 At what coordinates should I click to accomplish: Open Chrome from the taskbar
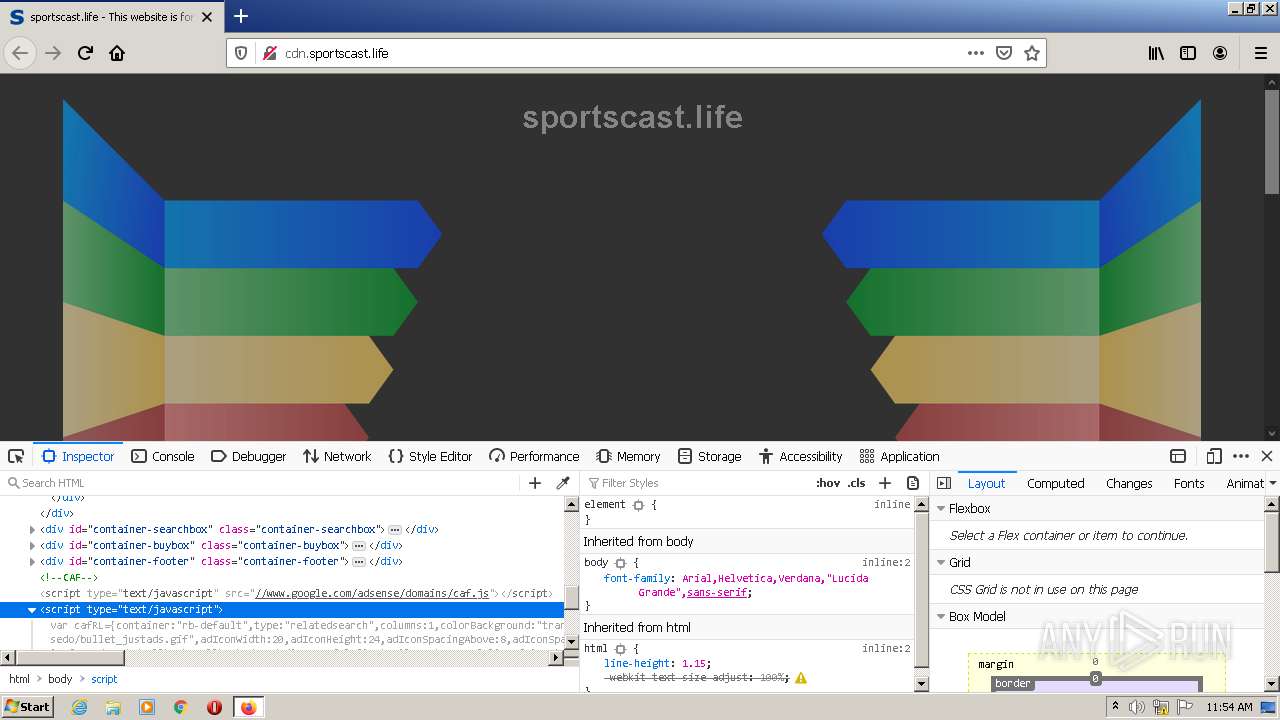(181, 707)
